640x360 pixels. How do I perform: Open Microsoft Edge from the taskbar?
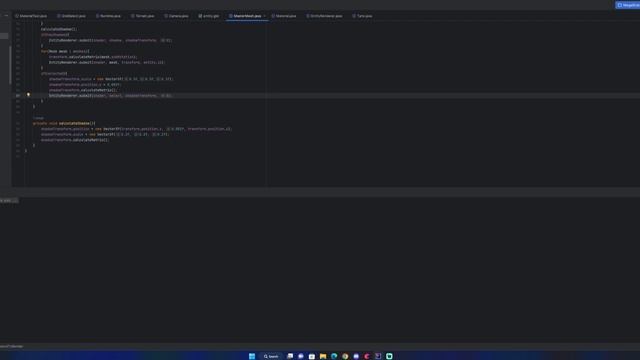(x=334, y=356)
